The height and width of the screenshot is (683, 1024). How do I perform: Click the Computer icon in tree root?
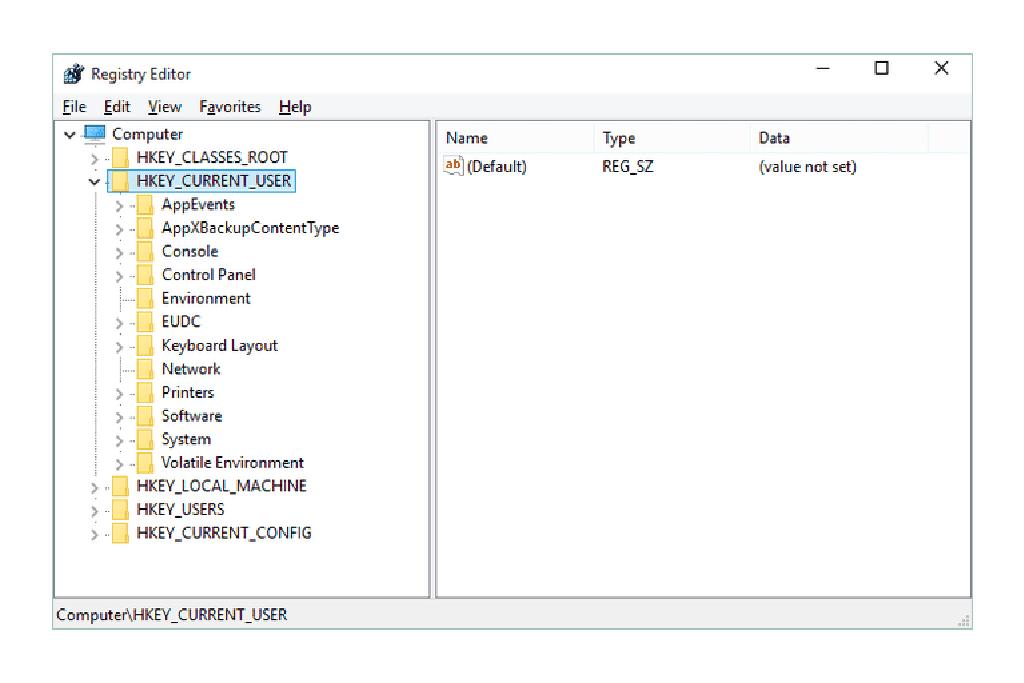tap(95, 134)
